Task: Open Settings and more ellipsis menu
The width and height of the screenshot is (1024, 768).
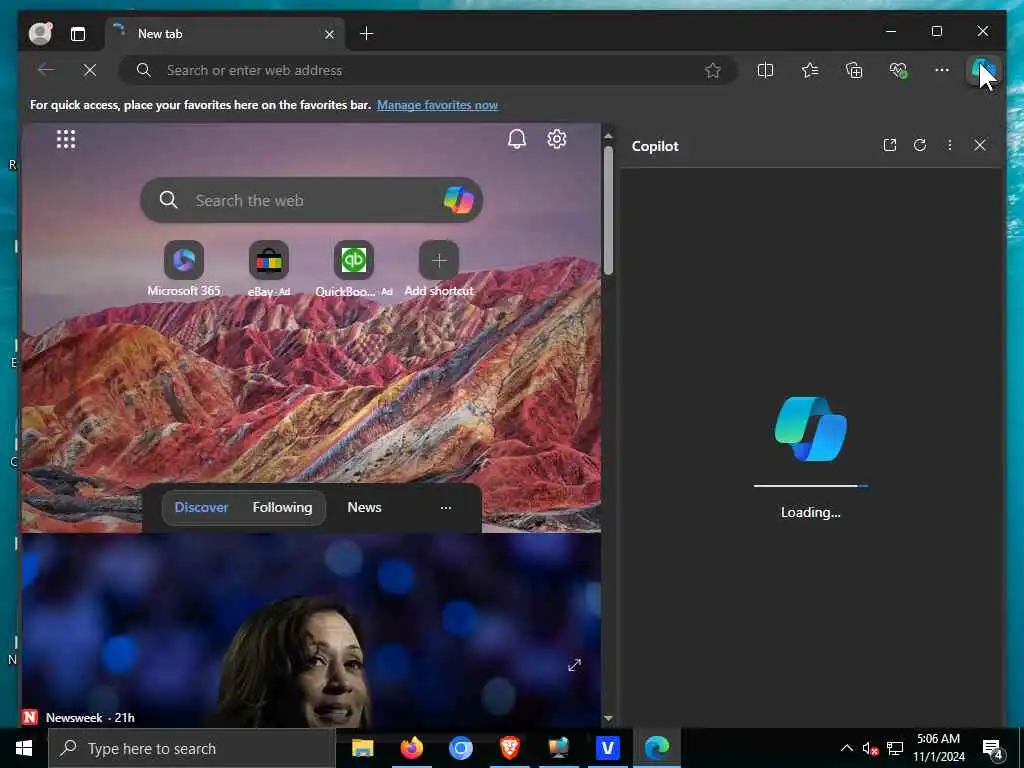Action: pos(941,70)
